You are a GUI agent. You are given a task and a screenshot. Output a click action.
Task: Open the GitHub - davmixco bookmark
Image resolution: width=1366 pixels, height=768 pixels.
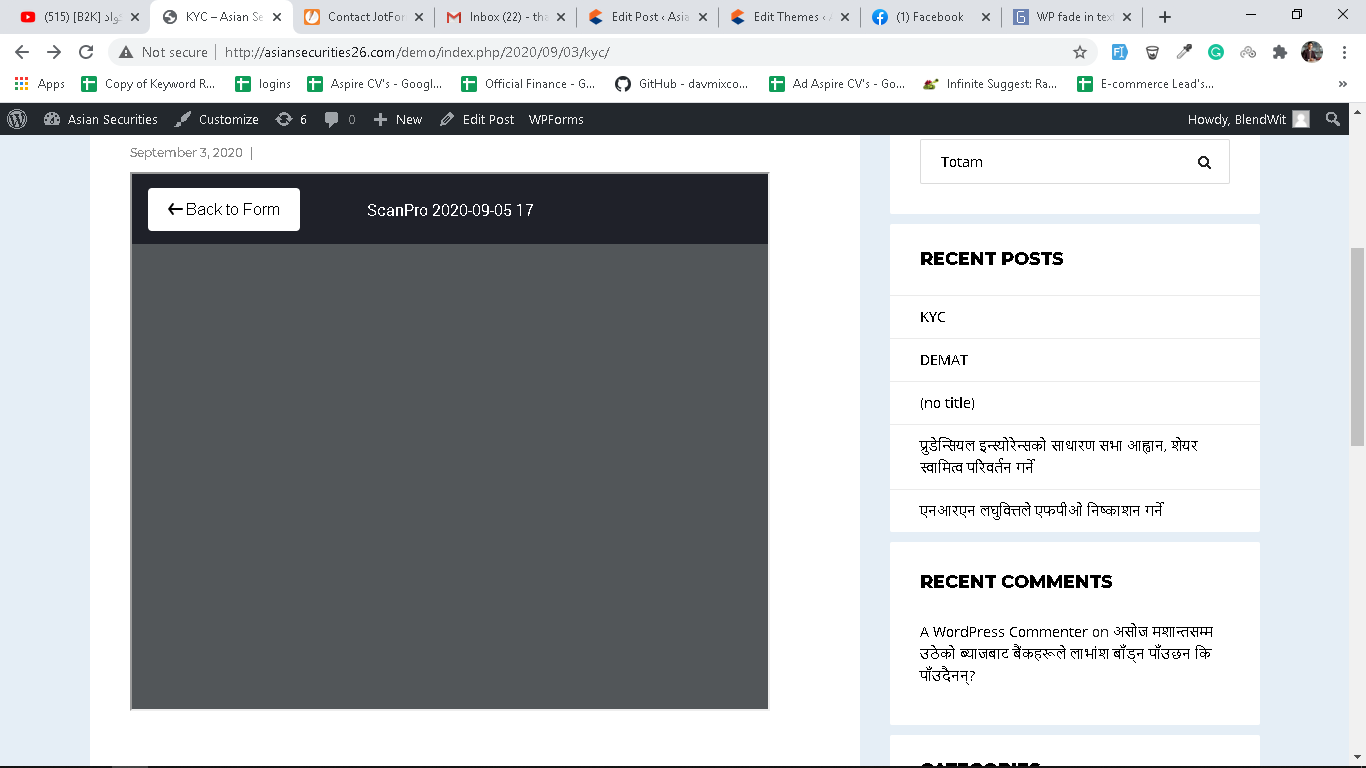point(682,84)
